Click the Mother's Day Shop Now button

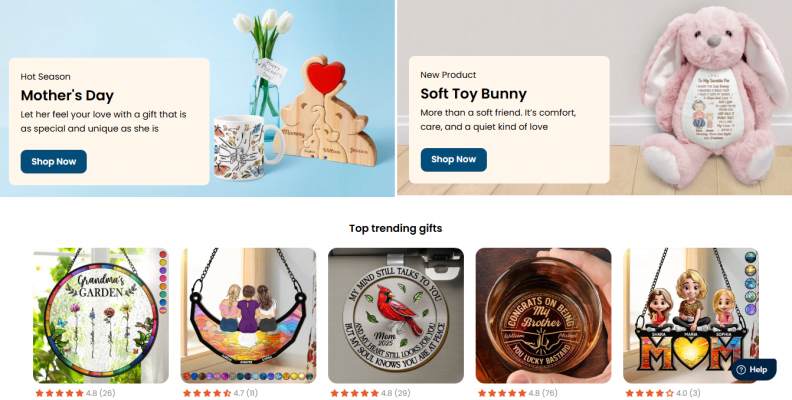pos(54,162)
